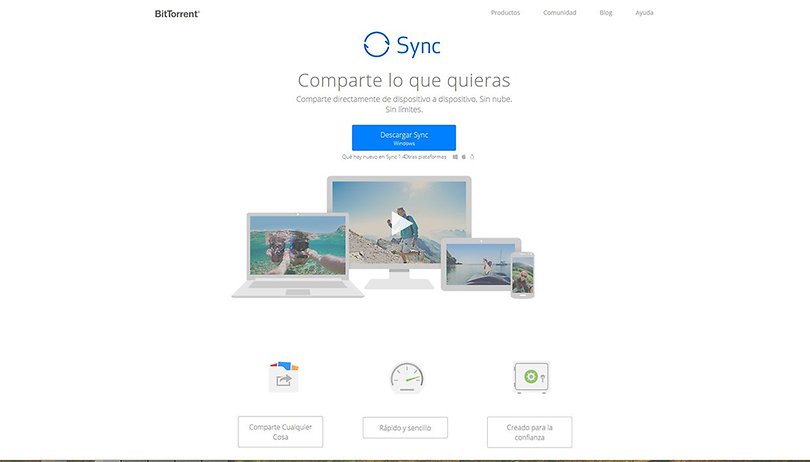
Task: Click the 'Creado para la confianza' button
Action: click(529, 432)
